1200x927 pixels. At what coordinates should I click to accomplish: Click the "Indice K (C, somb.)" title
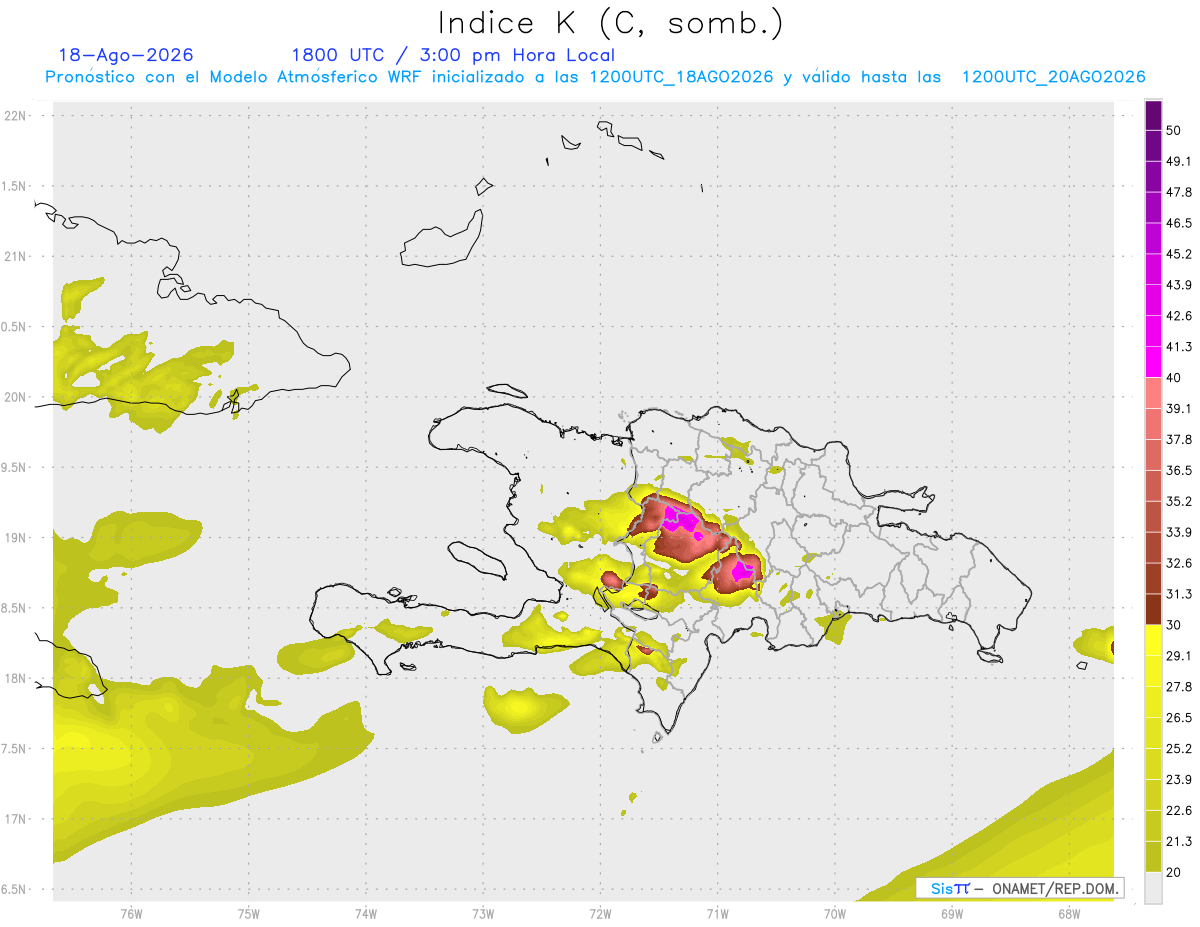click(611, 23)
